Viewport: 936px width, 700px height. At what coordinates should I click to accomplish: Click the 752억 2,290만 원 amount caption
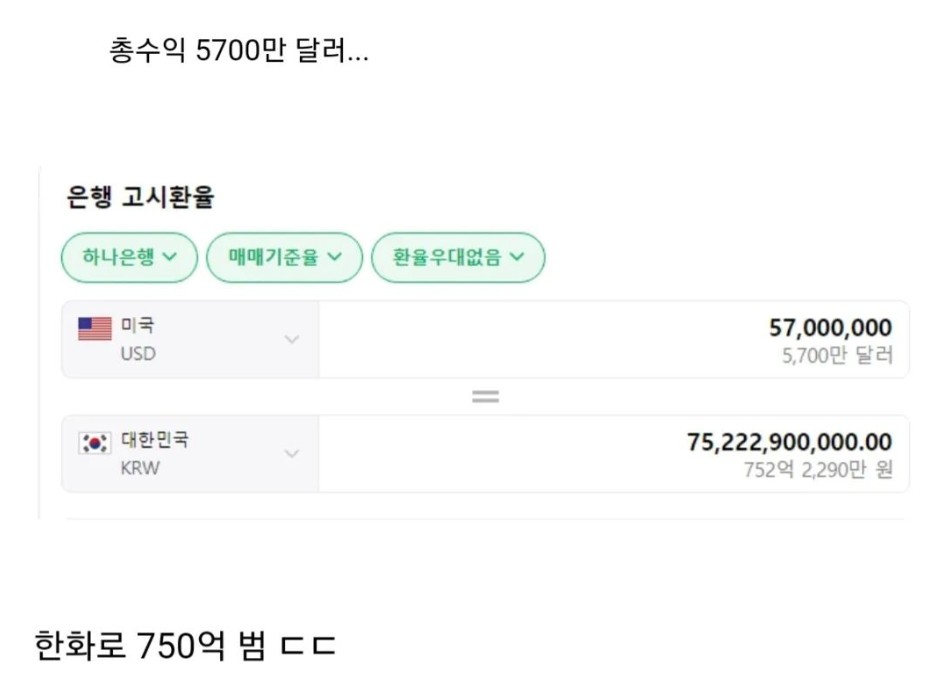818,470
